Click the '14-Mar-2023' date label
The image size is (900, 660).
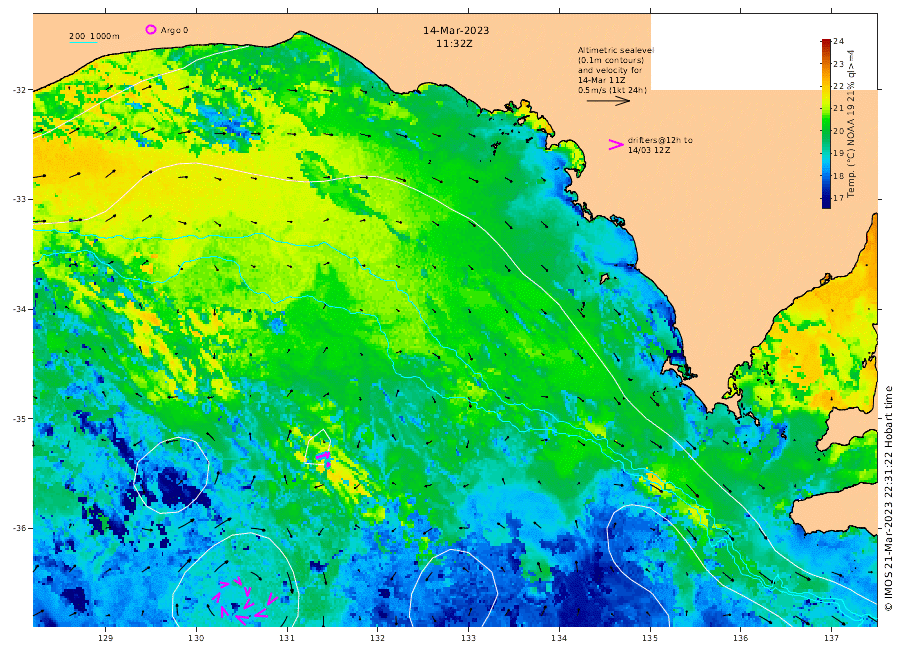(x=456, y=30)
